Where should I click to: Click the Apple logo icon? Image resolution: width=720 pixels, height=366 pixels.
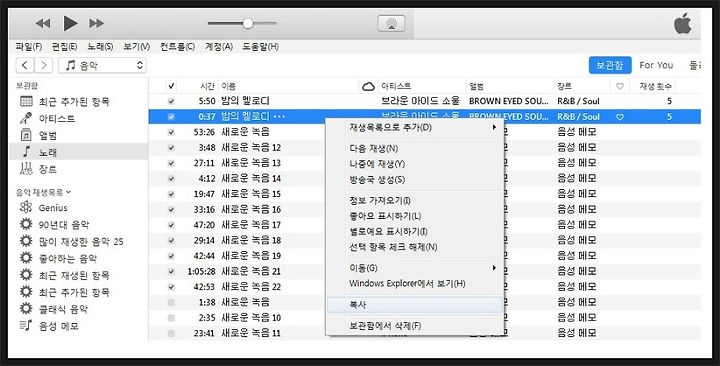coord(682,23)
